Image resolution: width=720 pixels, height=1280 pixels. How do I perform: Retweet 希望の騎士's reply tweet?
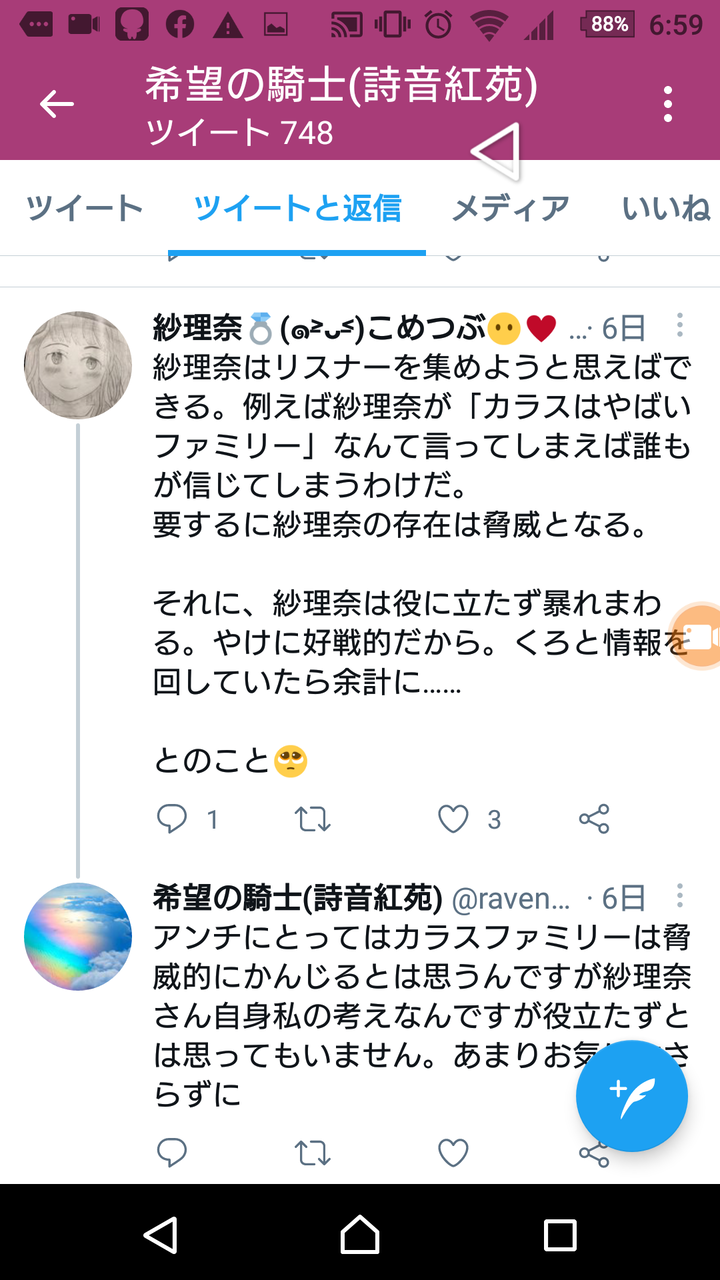313,1153
